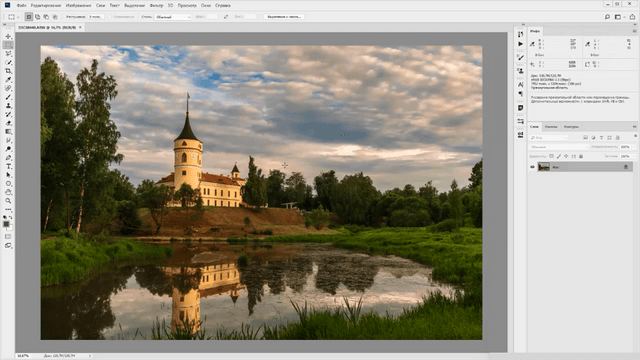Open the workspace switcher icon
The height and width of the screenshot is (360, 640).
pos(618,17)
